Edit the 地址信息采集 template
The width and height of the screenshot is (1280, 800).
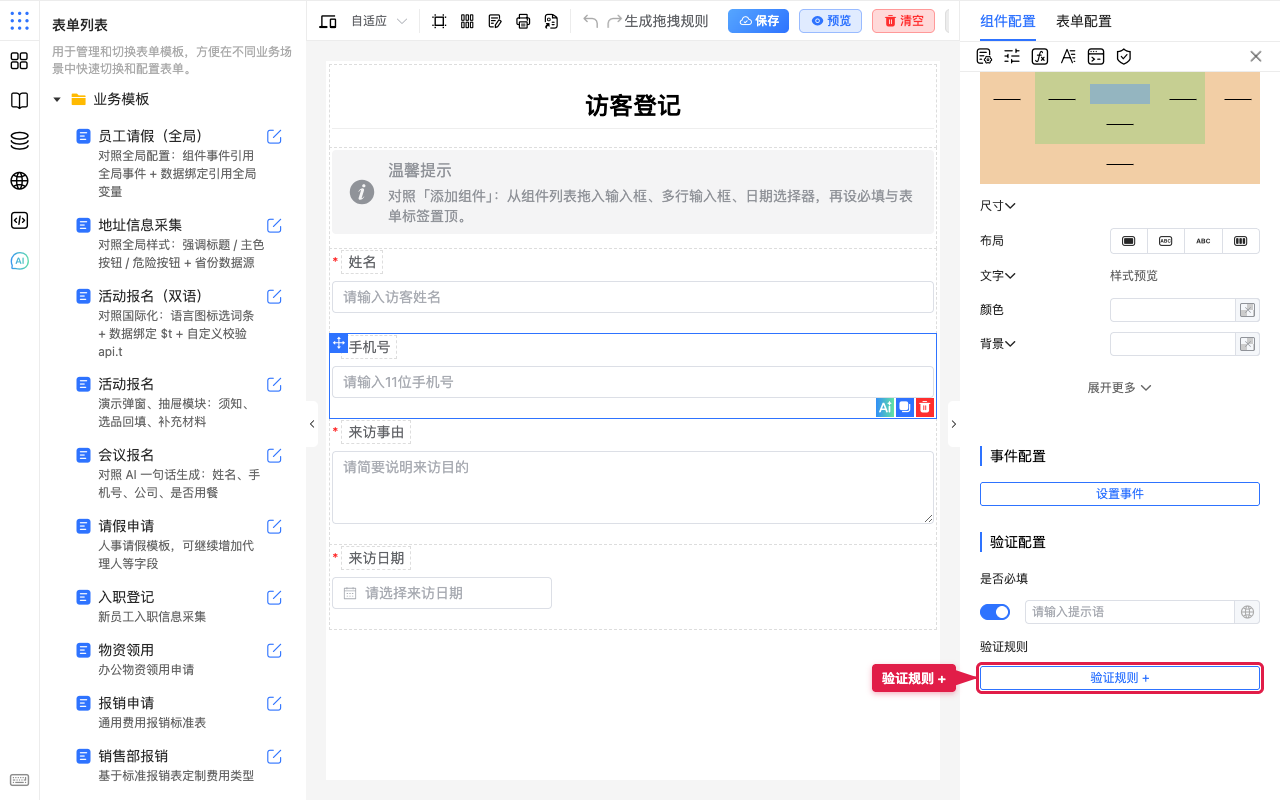click(x=274, y=225)
